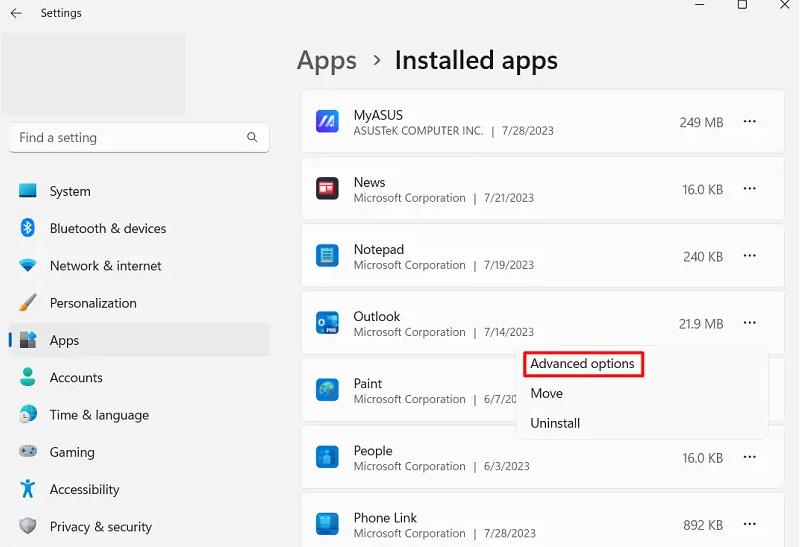Toggle the three-dot menu for Outlook
This screenshot has height=547, width=801.
coord(749,323)
